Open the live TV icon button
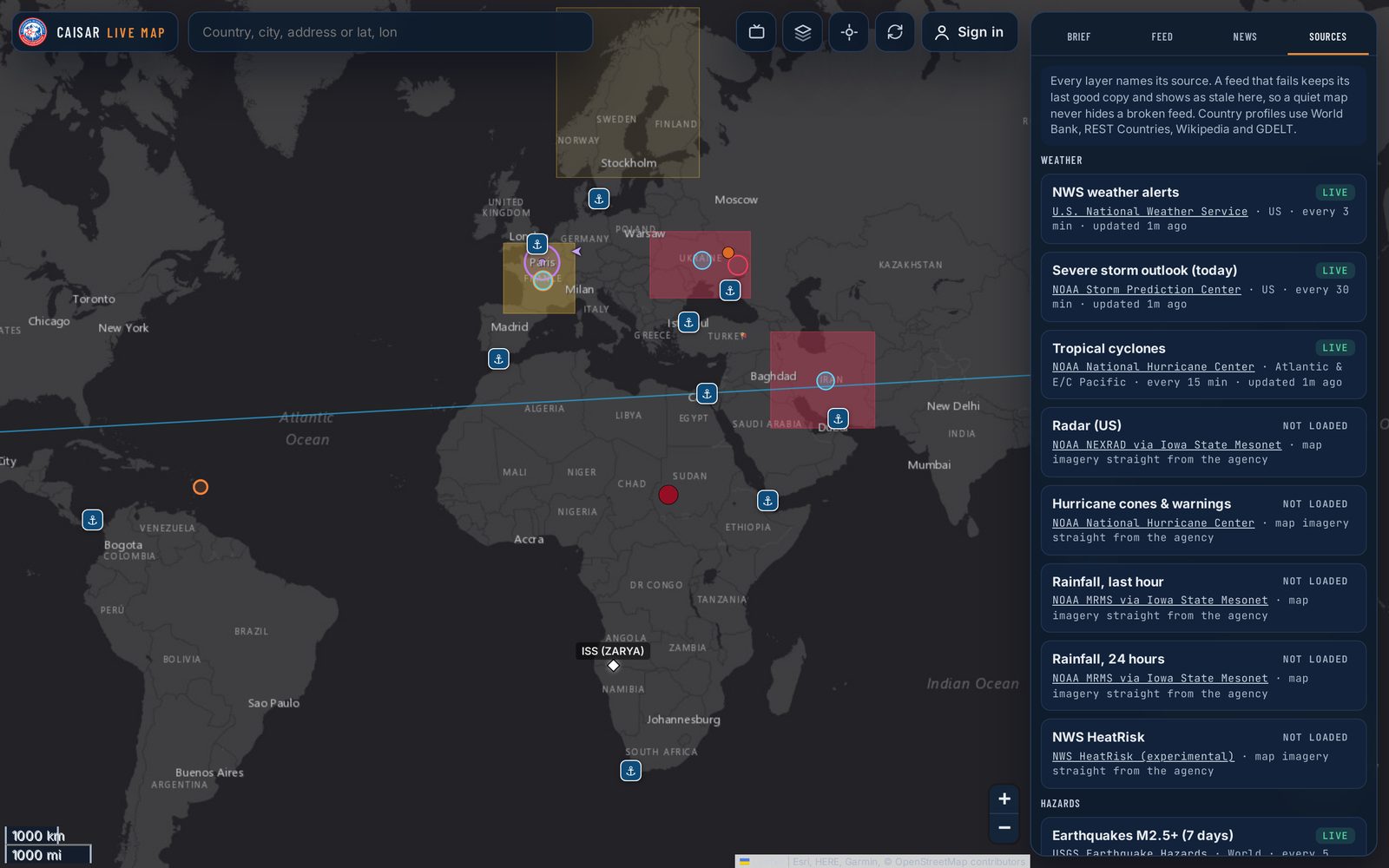Image resolution: width=1389 pixels, height=868 pixels. (x=756, y=32)
